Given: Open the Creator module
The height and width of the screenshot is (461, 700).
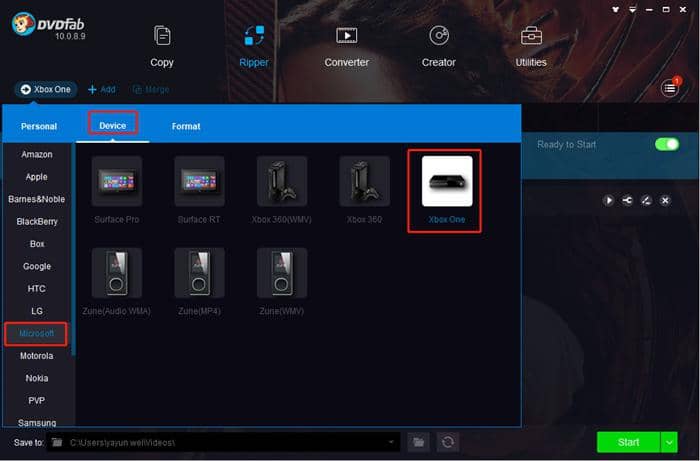Looking at the screenshot, I should (438, 46).
